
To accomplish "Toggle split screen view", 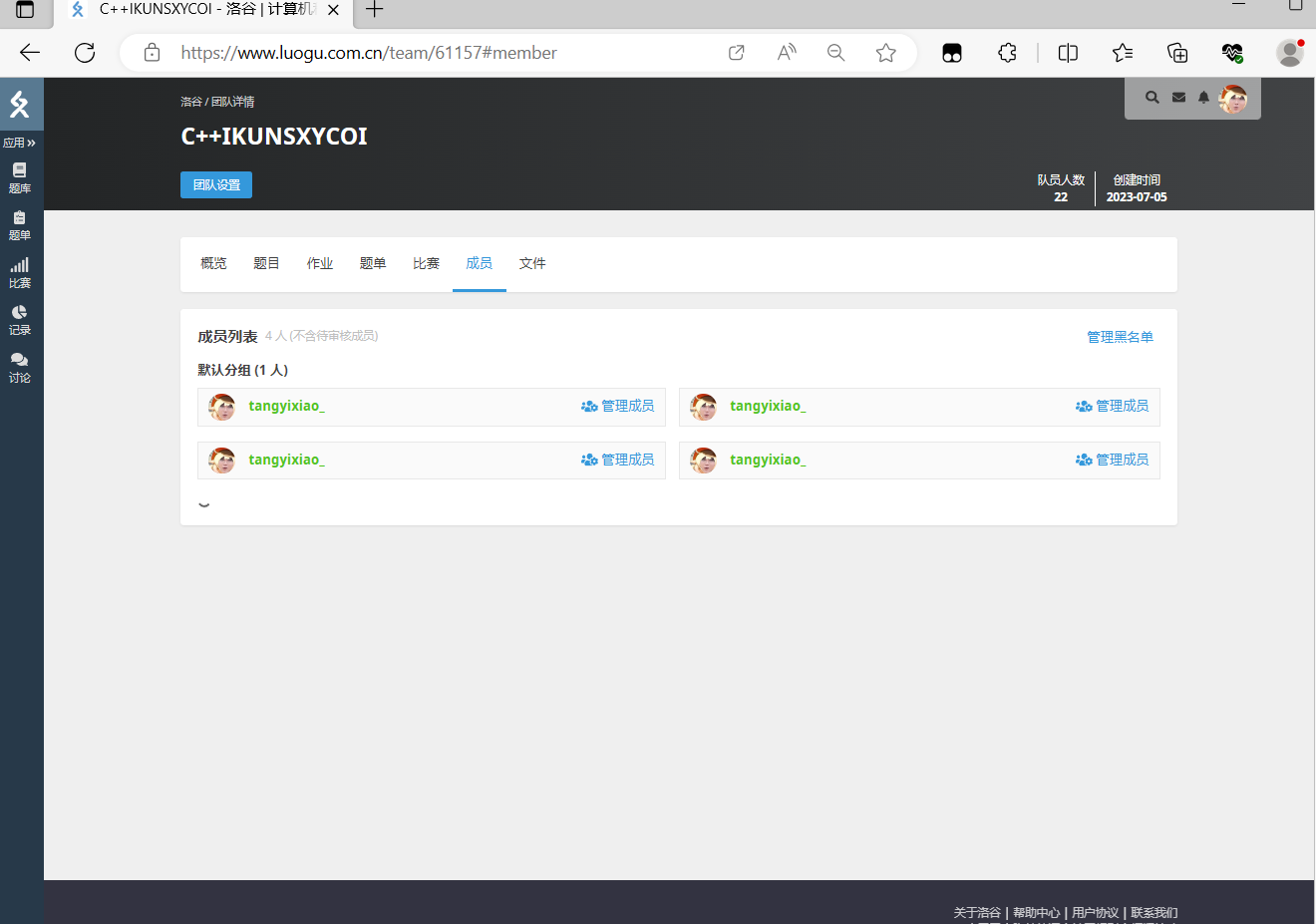I will (1068, 53).
